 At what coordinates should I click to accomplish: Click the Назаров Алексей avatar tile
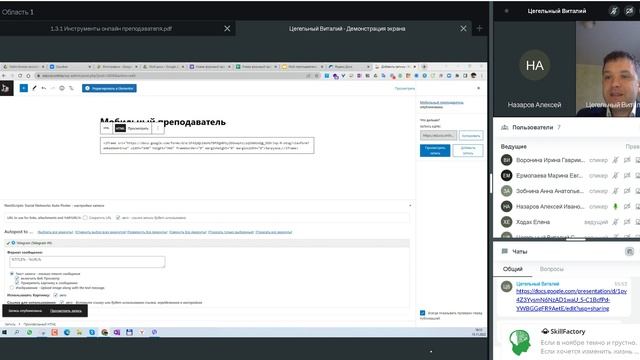click(x=534, y=69)
